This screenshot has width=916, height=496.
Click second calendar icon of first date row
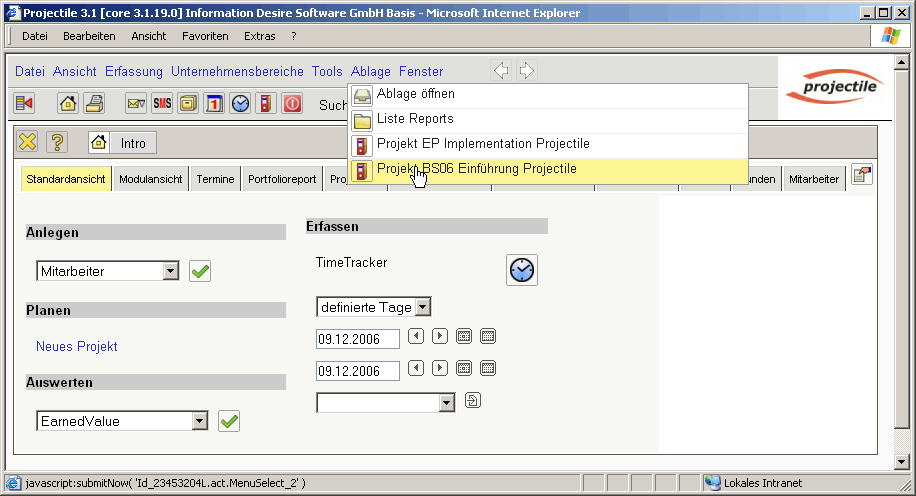point(488,336)
